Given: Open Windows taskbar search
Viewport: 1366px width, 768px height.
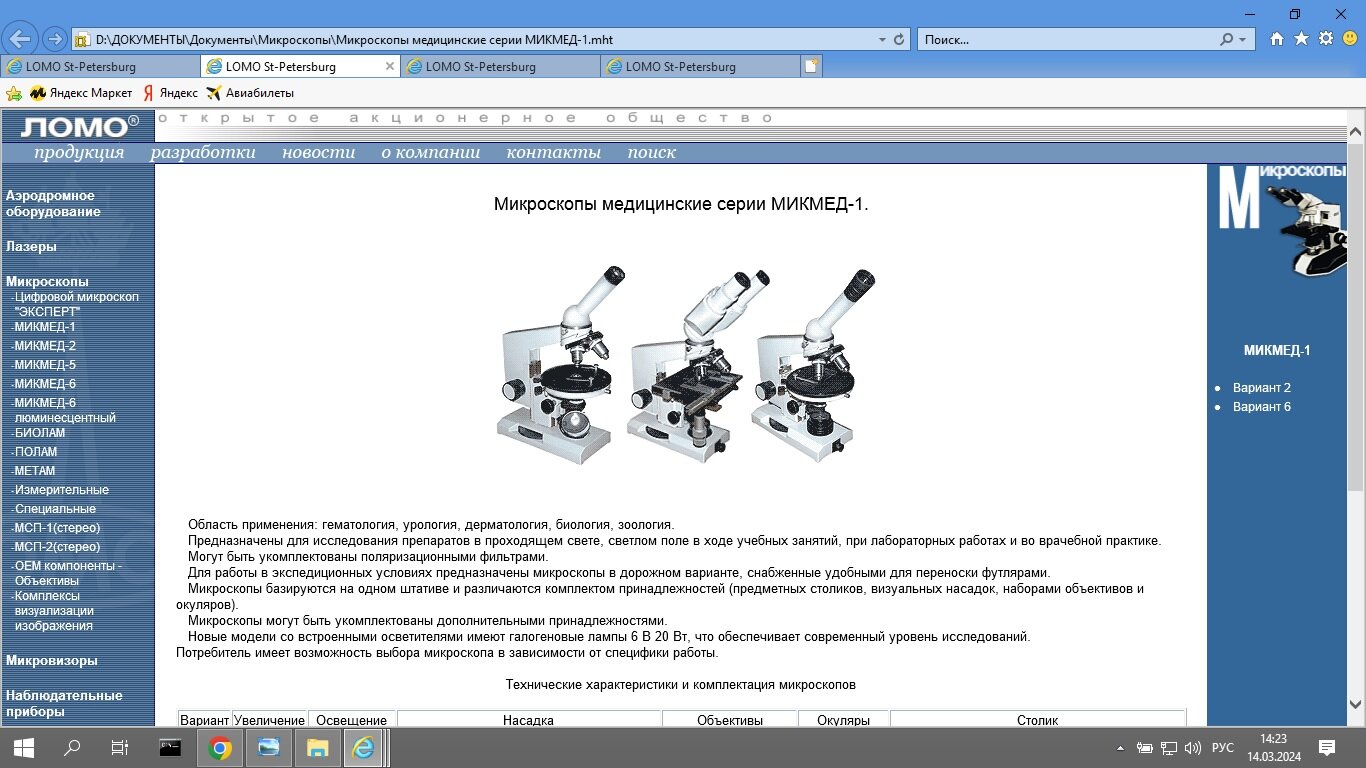Looking at the screenshot, I should [72, 747].
